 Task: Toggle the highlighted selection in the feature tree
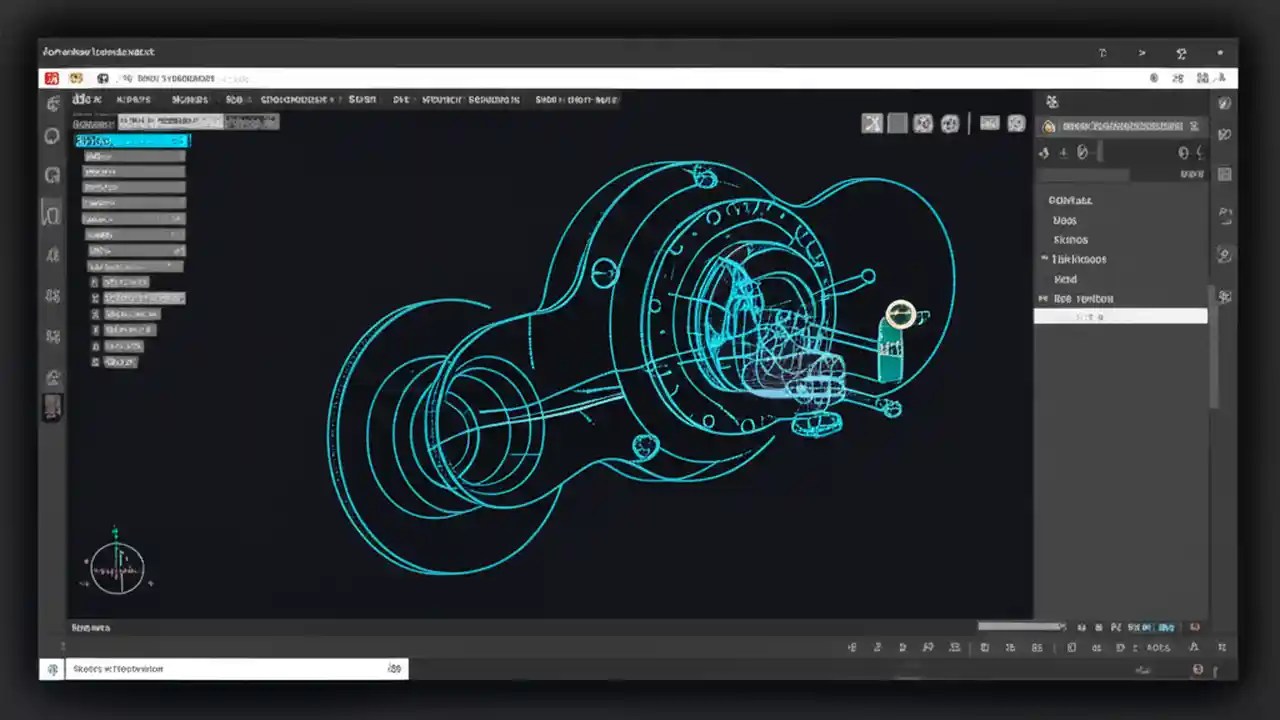[132, 140]
